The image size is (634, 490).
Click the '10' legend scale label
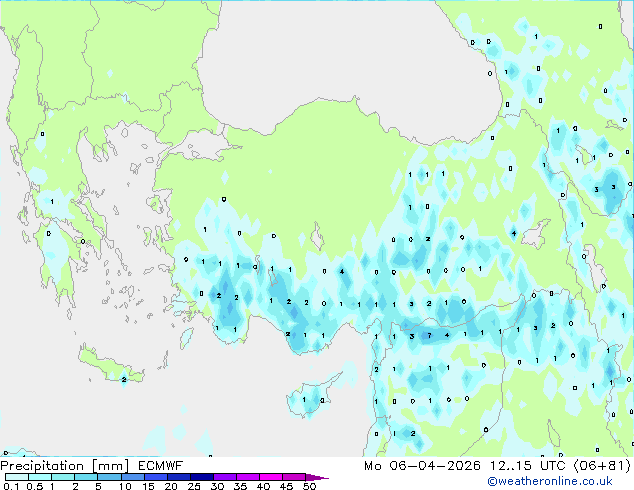[125, 486]
